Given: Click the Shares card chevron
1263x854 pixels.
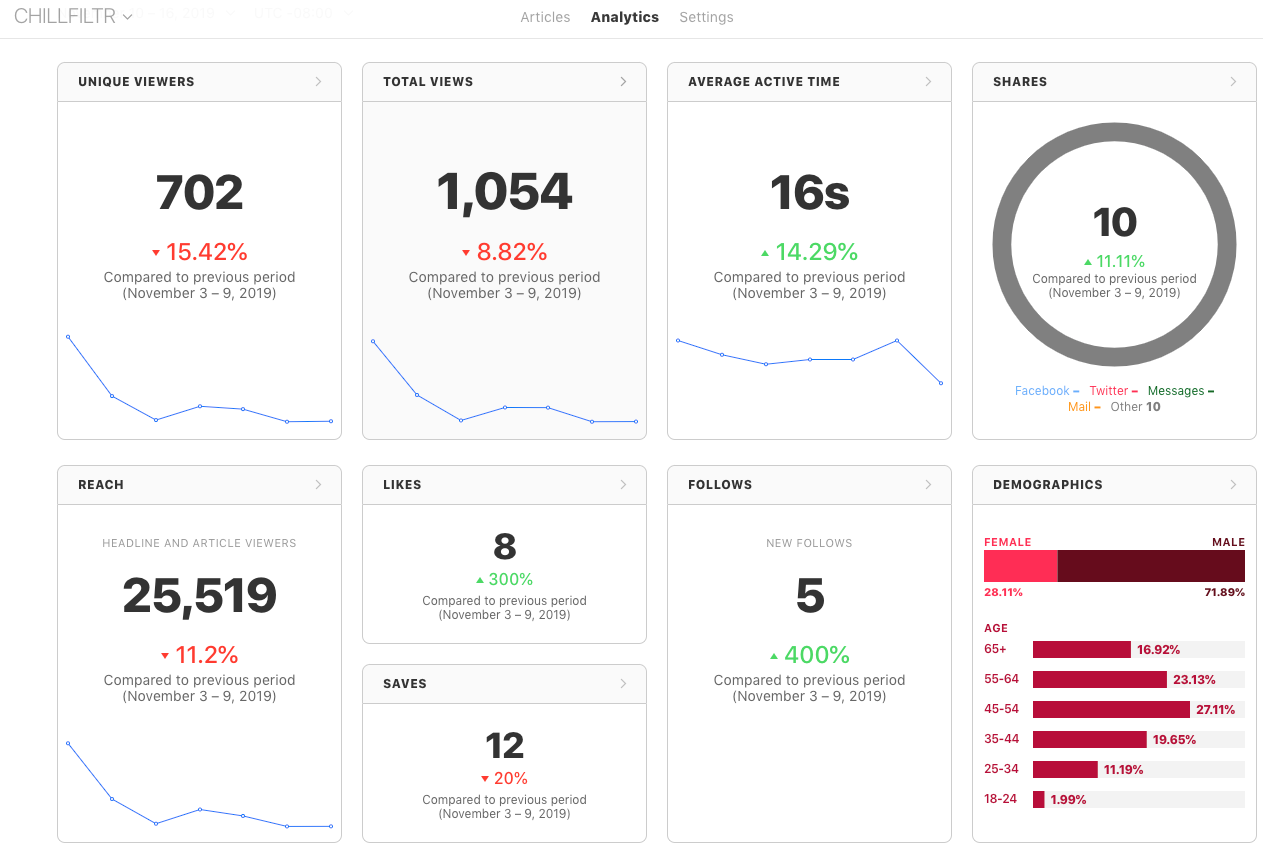Looking at the screenshot, I should [1234, 82].
